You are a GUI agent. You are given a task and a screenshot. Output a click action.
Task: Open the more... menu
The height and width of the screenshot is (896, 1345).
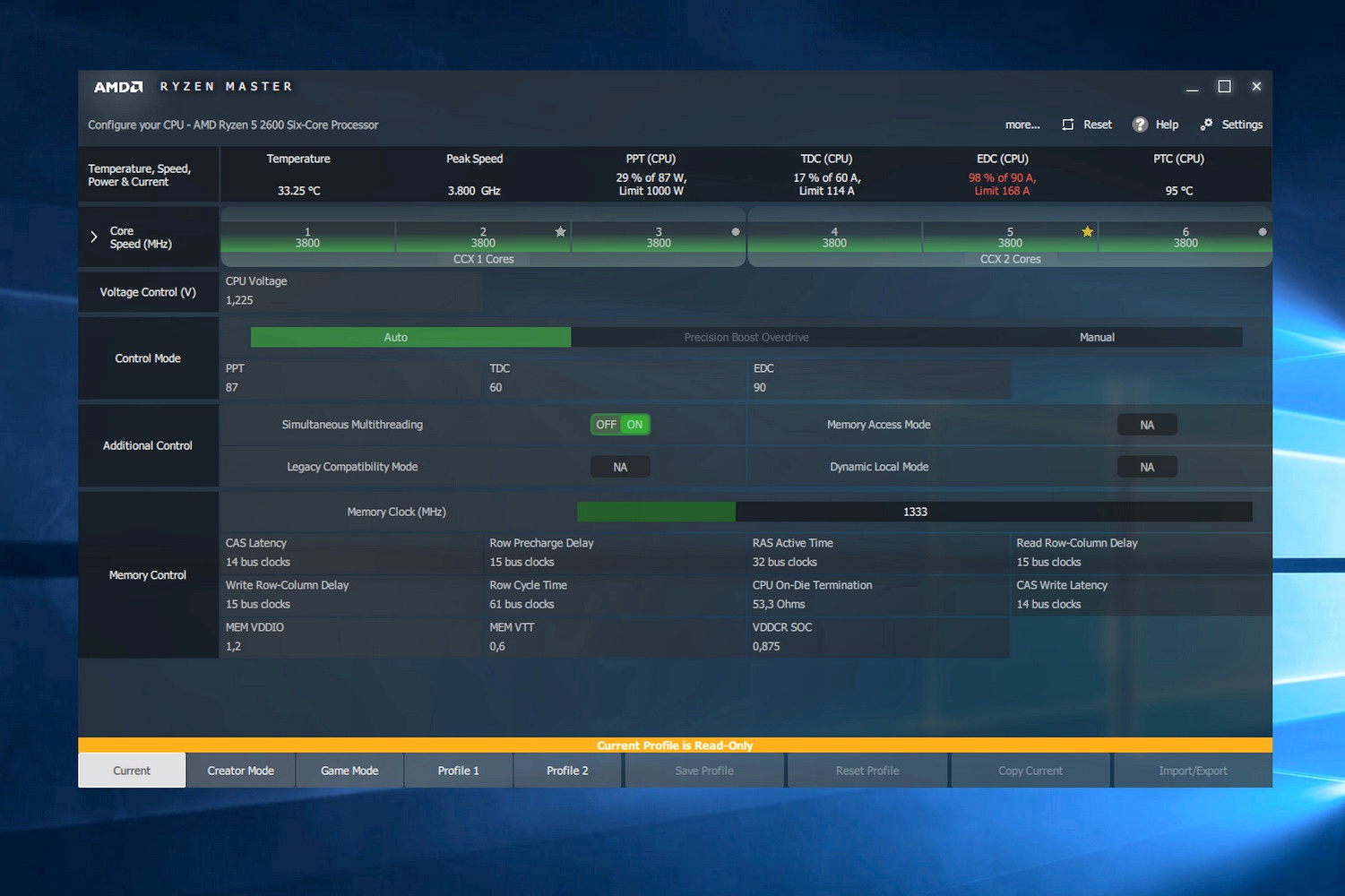[1022, 125]
